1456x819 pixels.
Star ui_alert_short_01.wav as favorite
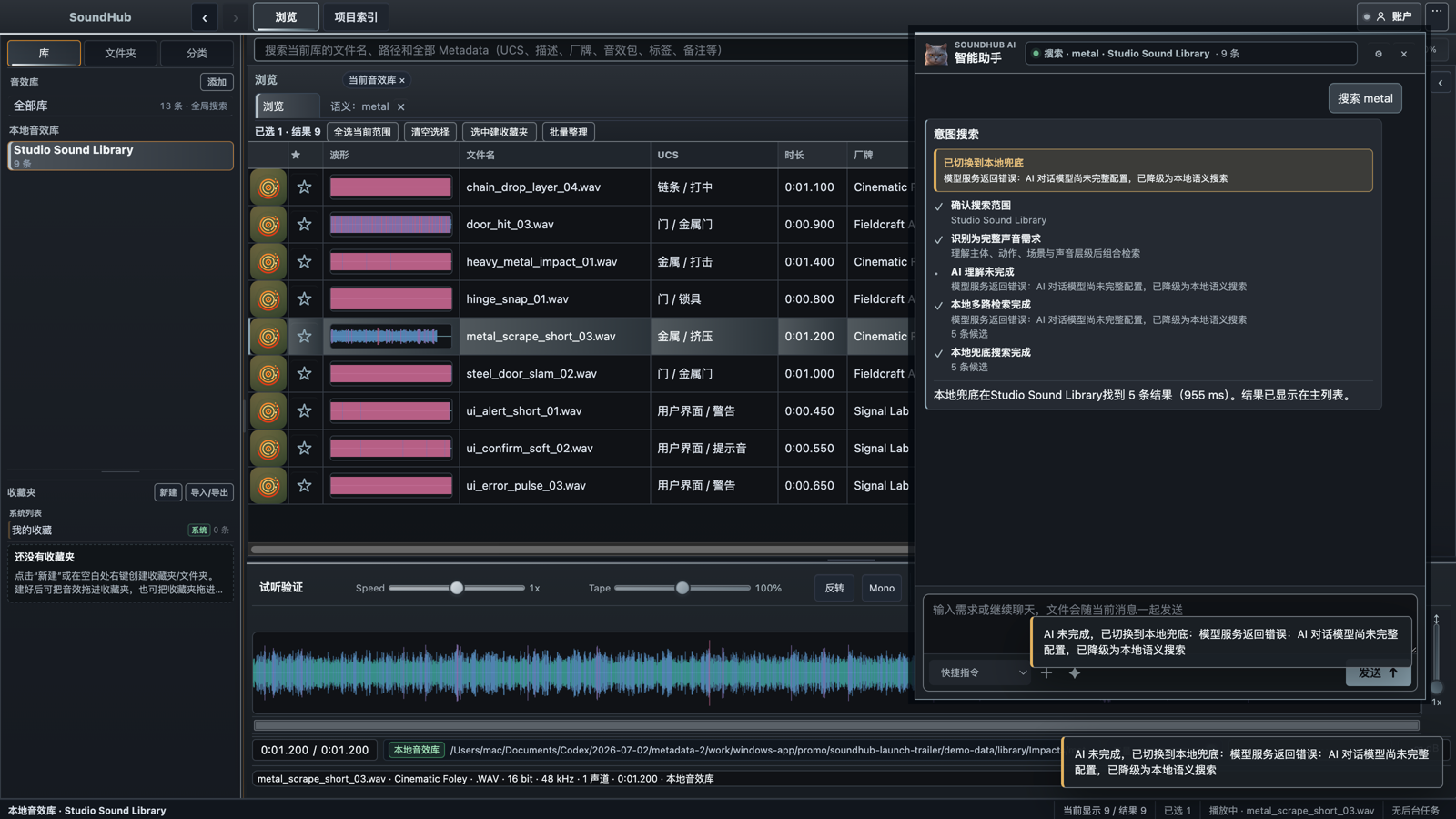pos(305,411)
